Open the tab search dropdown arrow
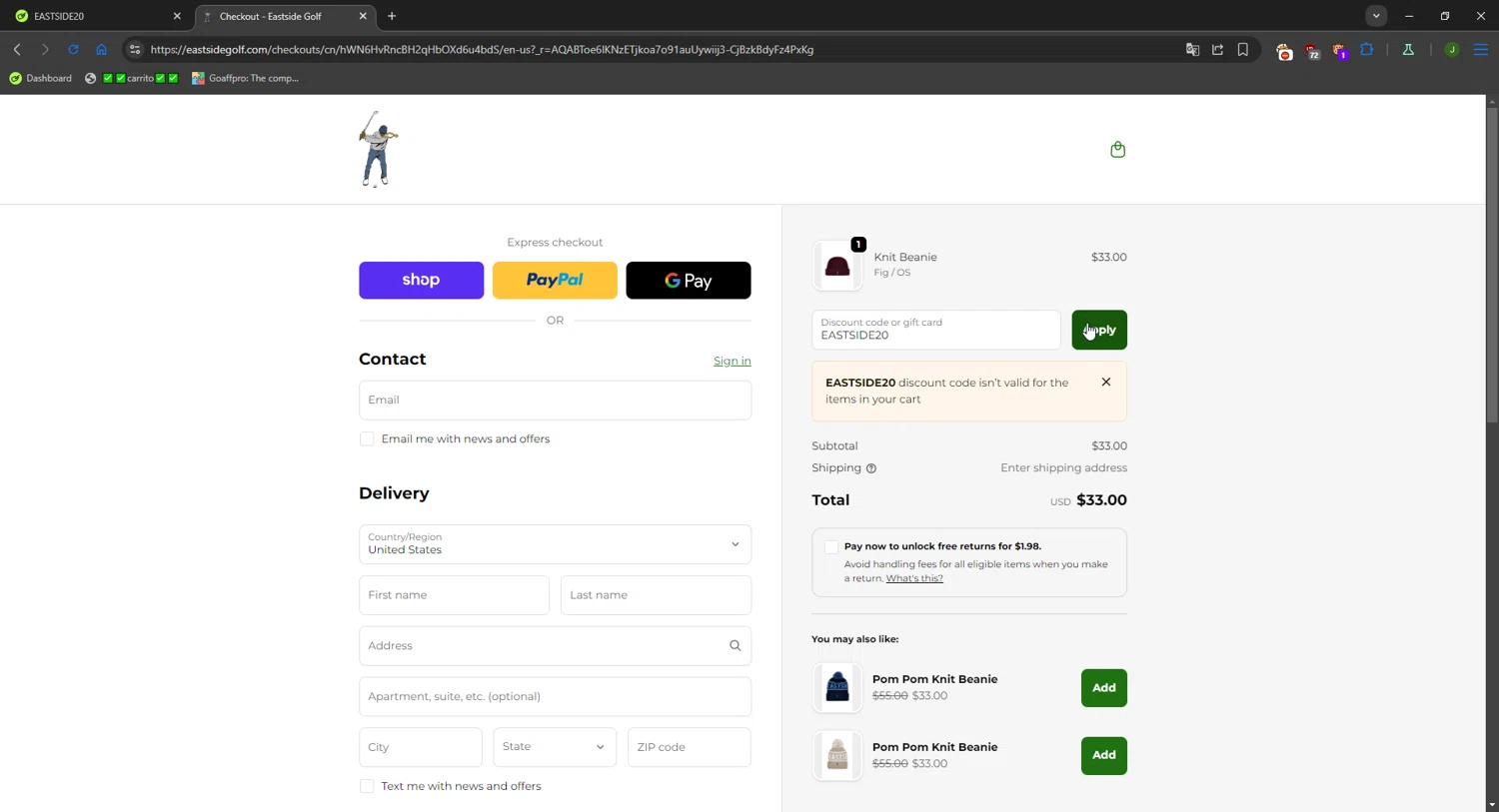Image resolution: width=1499 pixels, height=812 pixels. pyautogui.click(x=1376, y=16)
